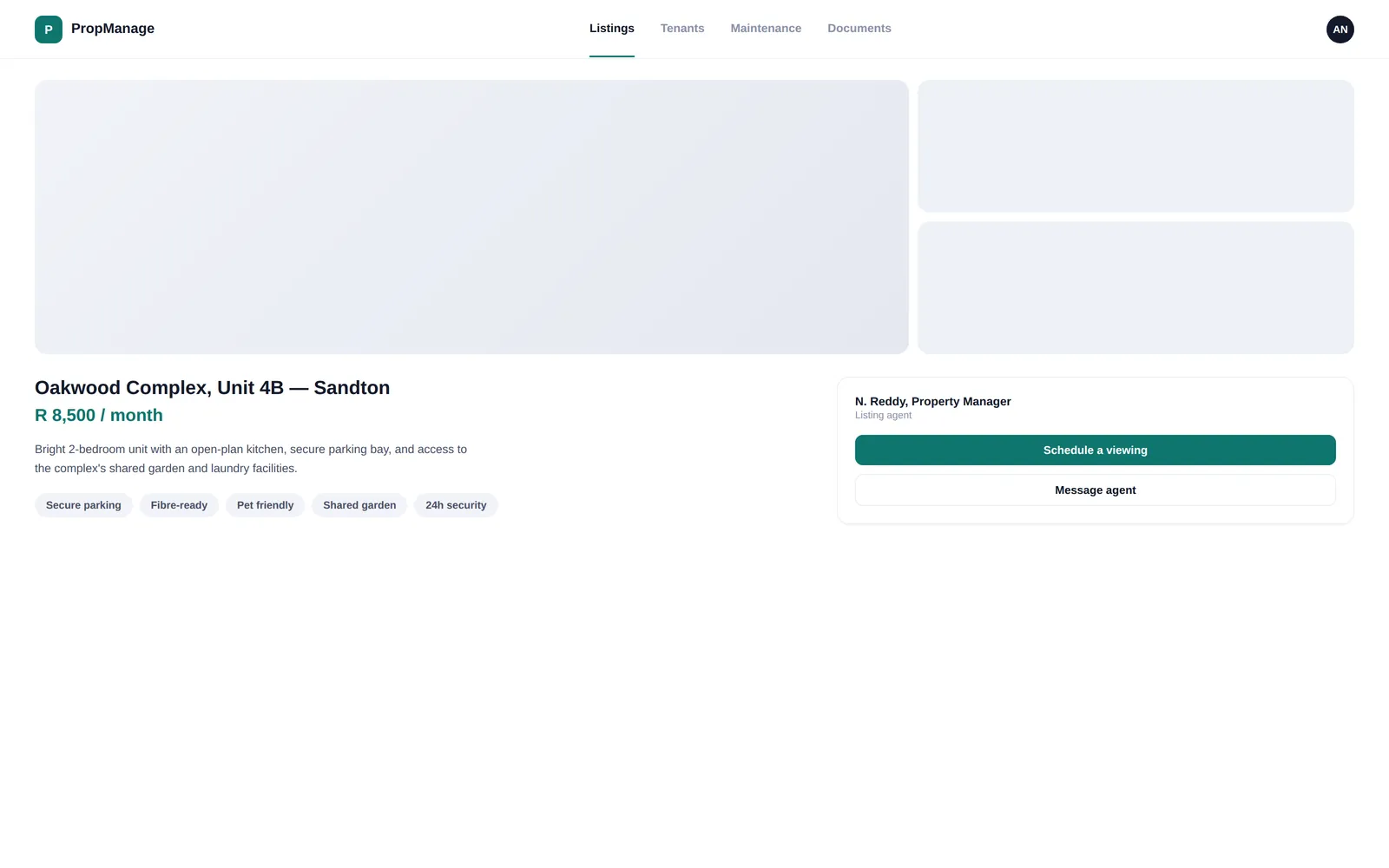Image resolution: width=1389 pixels, height=868 pixels.
Task: Click the PropManage logo icon
Action: 49,30
